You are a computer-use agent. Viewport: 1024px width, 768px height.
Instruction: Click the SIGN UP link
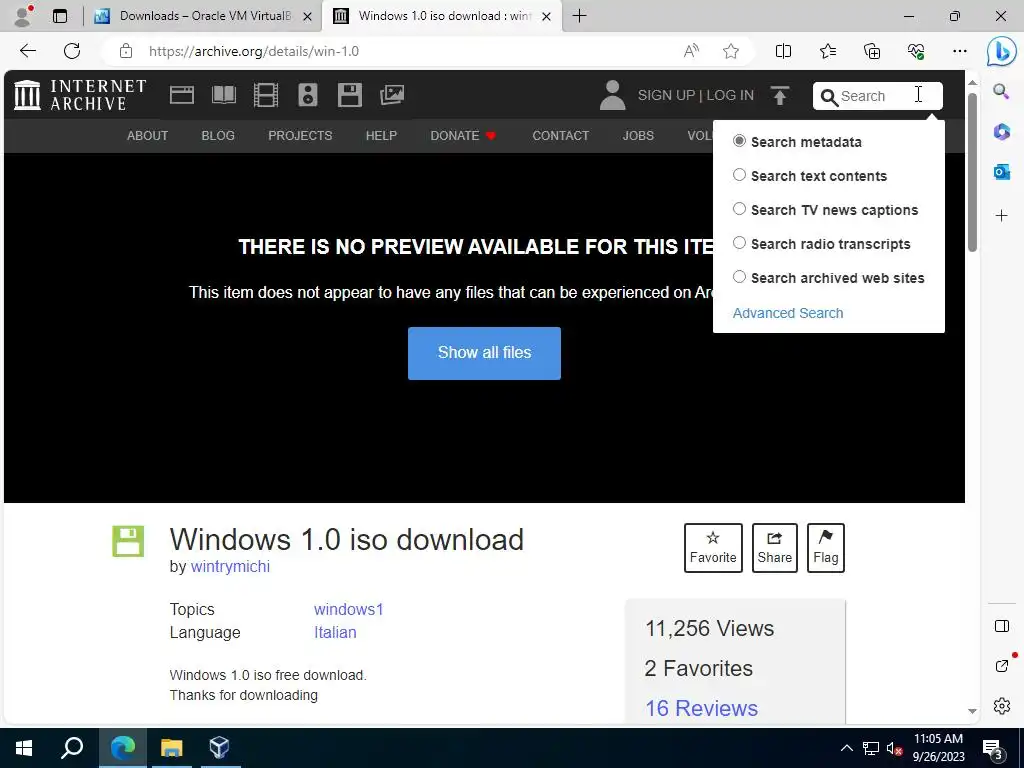(x=666, y=95)
